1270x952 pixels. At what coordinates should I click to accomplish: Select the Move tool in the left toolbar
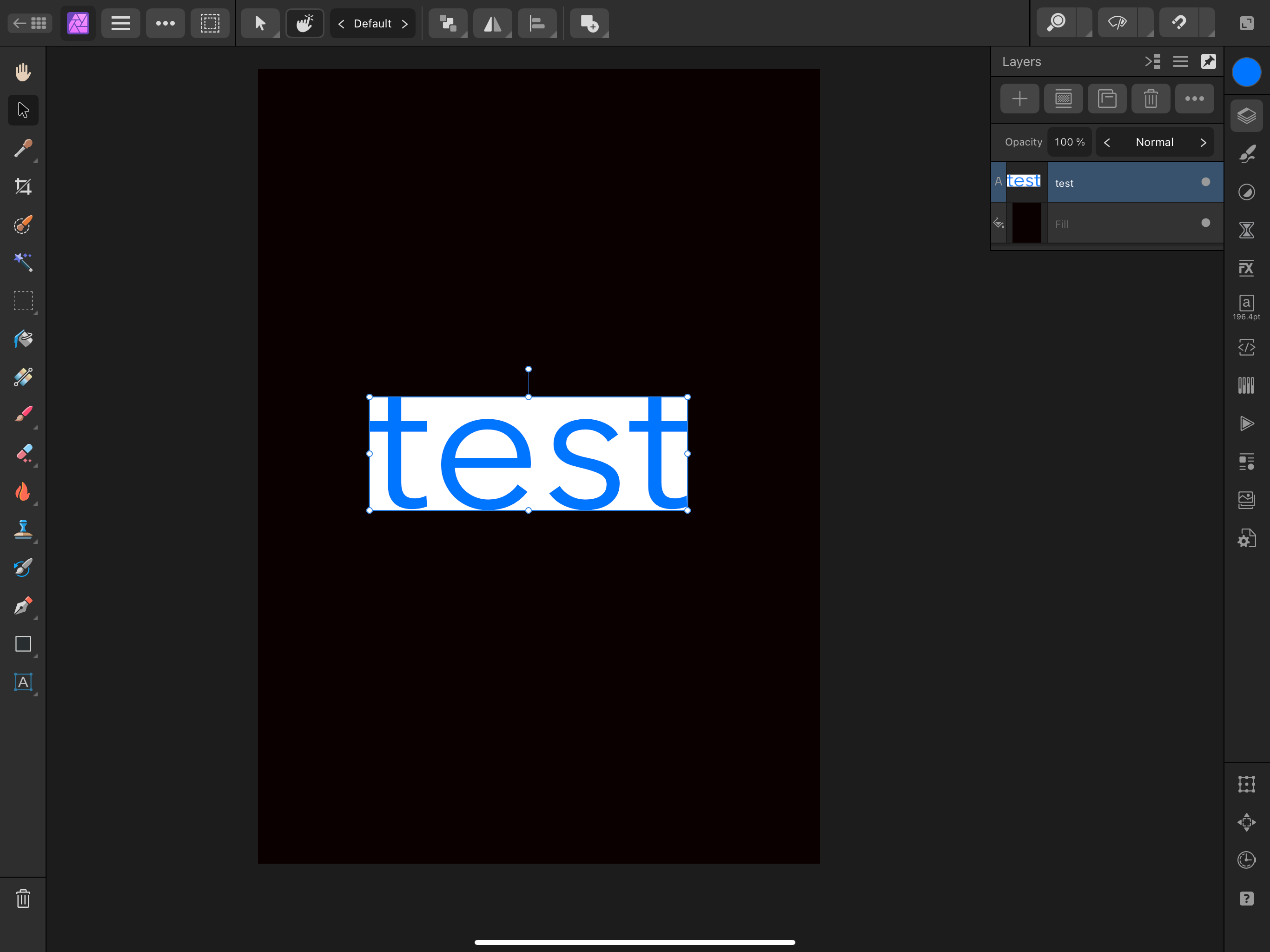coord(23,109)
